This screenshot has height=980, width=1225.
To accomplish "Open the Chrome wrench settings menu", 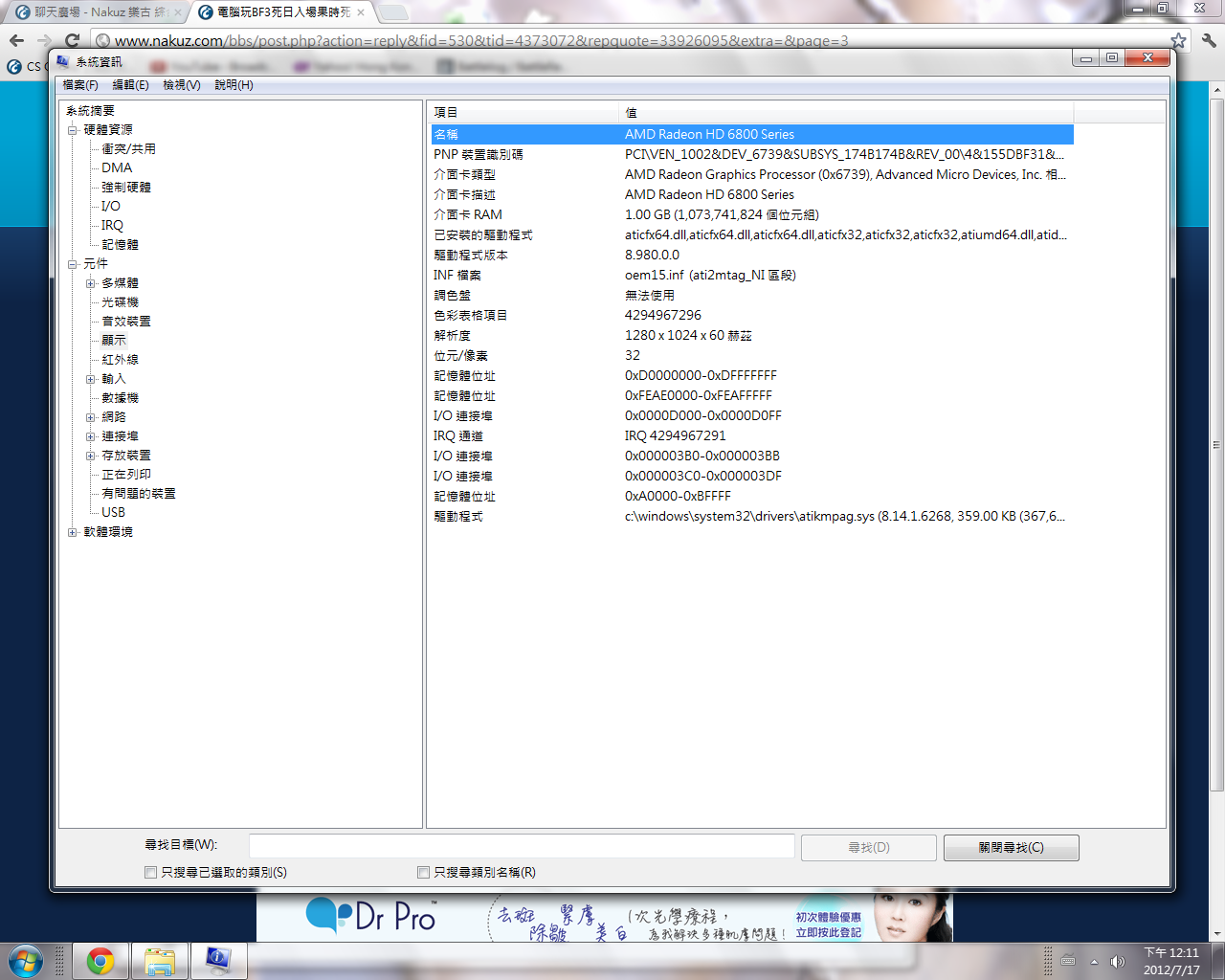I will pos(1209,40).
